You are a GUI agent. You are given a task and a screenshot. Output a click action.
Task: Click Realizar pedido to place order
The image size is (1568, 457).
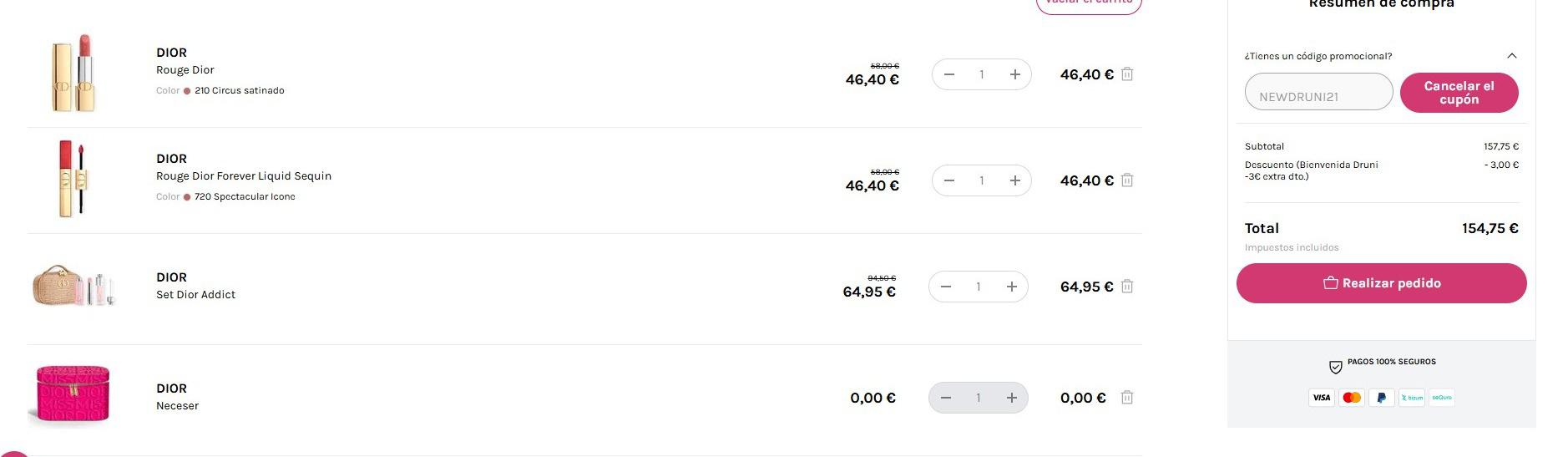tap(1381, 283)
